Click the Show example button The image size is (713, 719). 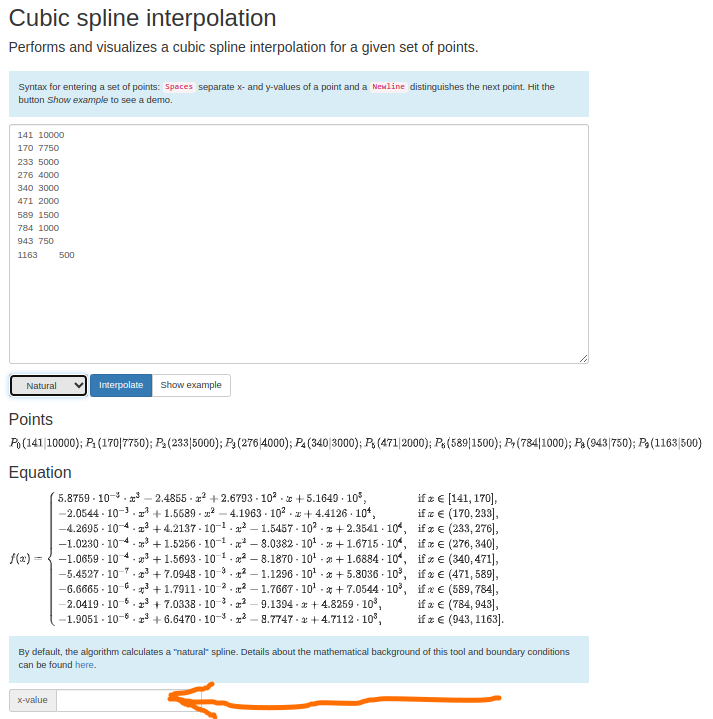click(x=191, y=385)
